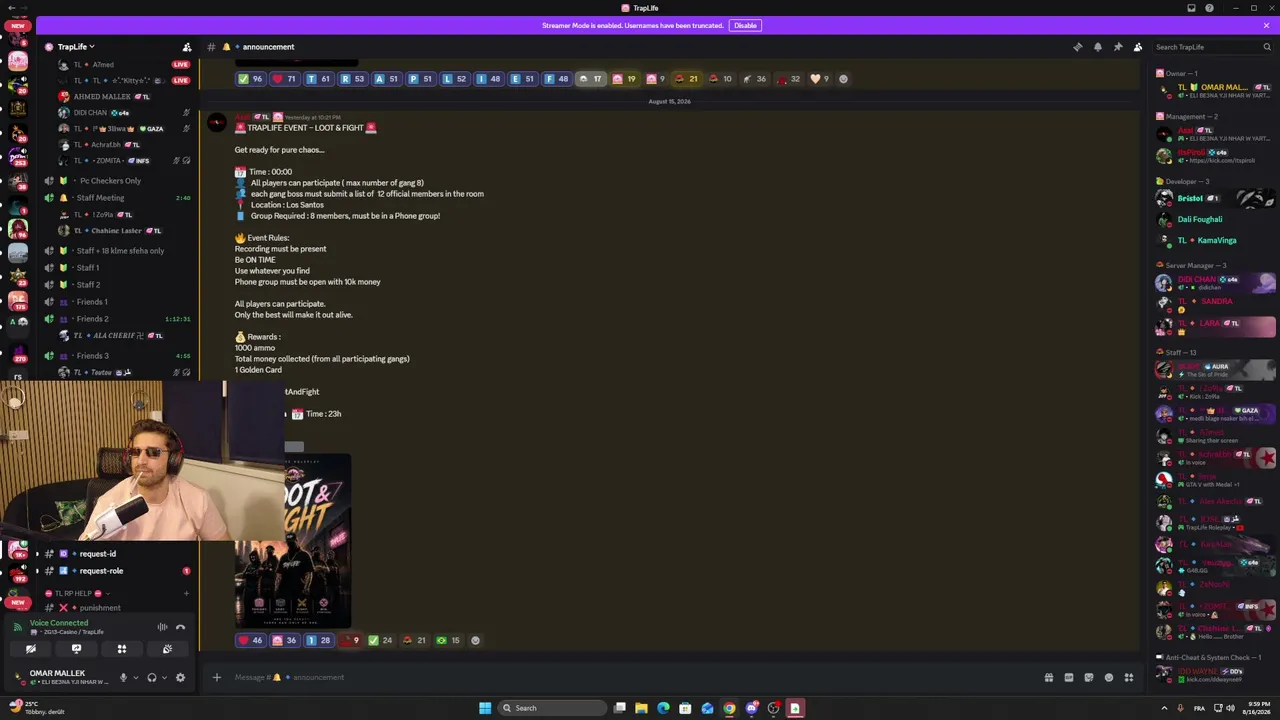The height and width of the screenshot is (720, 1280).
Task: Toggle the T letter reaction with 61
Action: [x=318, y=79]
